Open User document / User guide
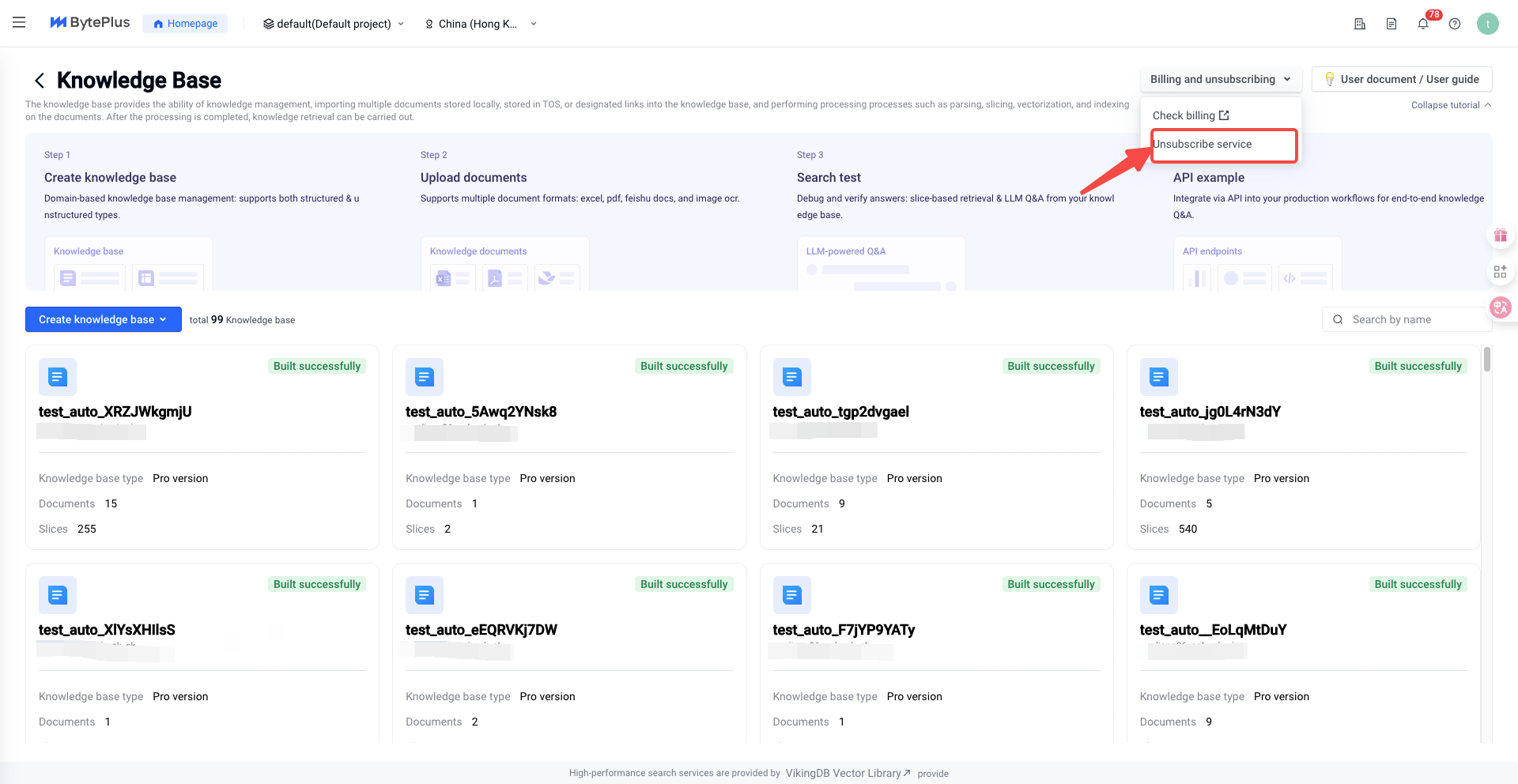The height and width of the screenshot is (784, 1518). tap(1401, 79)
